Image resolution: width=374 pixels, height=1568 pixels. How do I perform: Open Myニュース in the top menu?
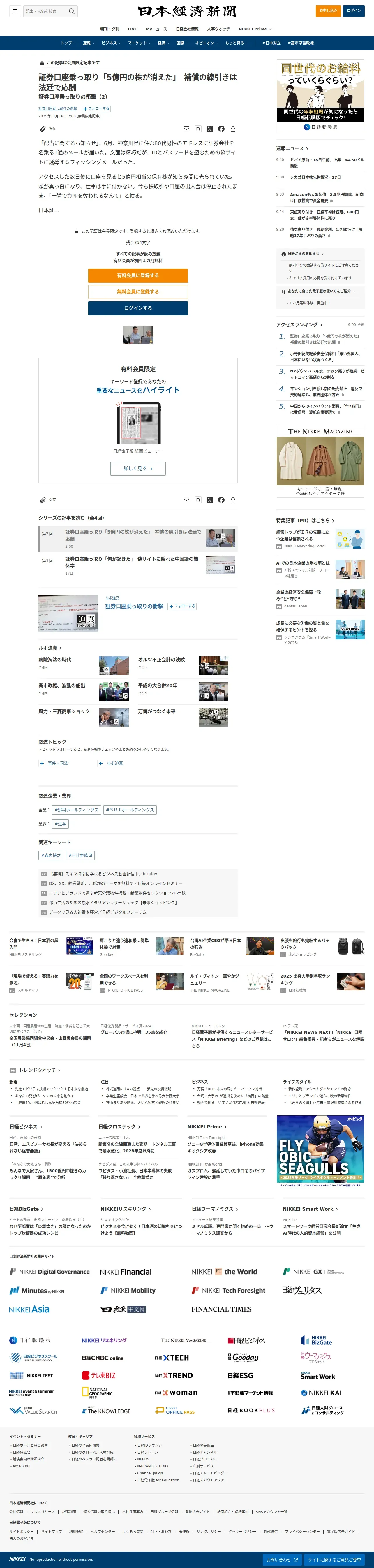156,29
